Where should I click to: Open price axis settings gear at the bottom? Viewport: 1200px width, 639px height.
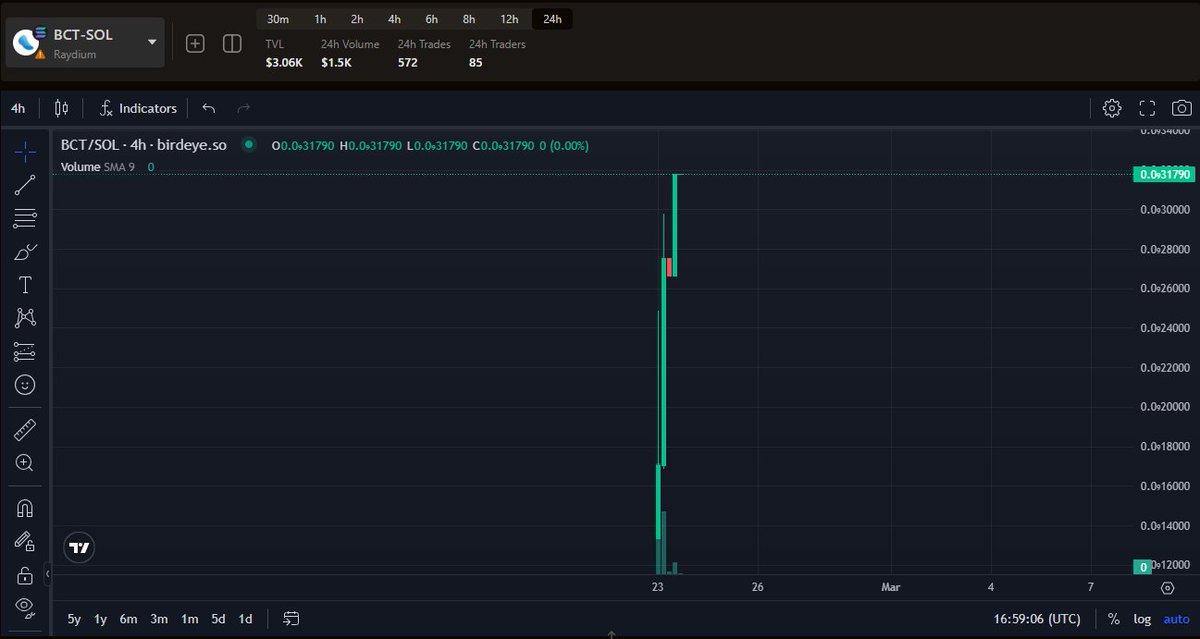click(1167, 588)
